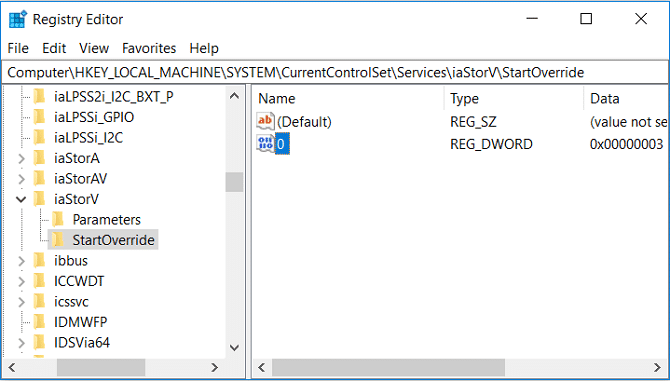Select the (Default) value name

pos(304,122)
